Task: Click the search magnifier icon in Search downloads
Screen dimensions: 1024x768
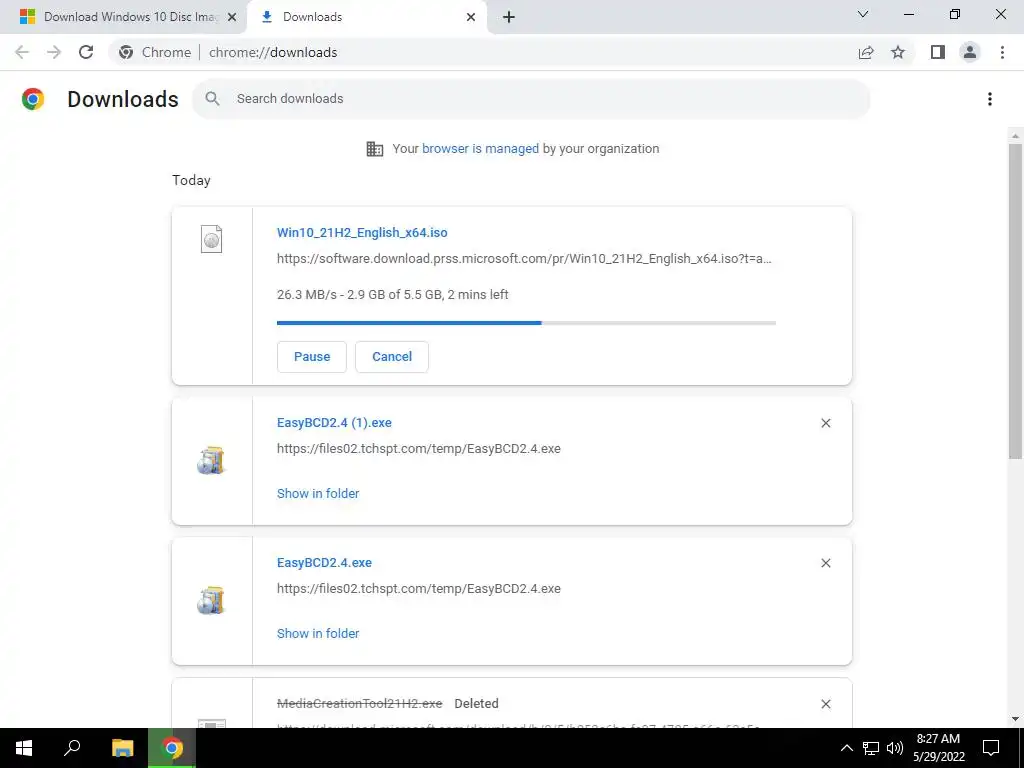Action: click(212, 99)
